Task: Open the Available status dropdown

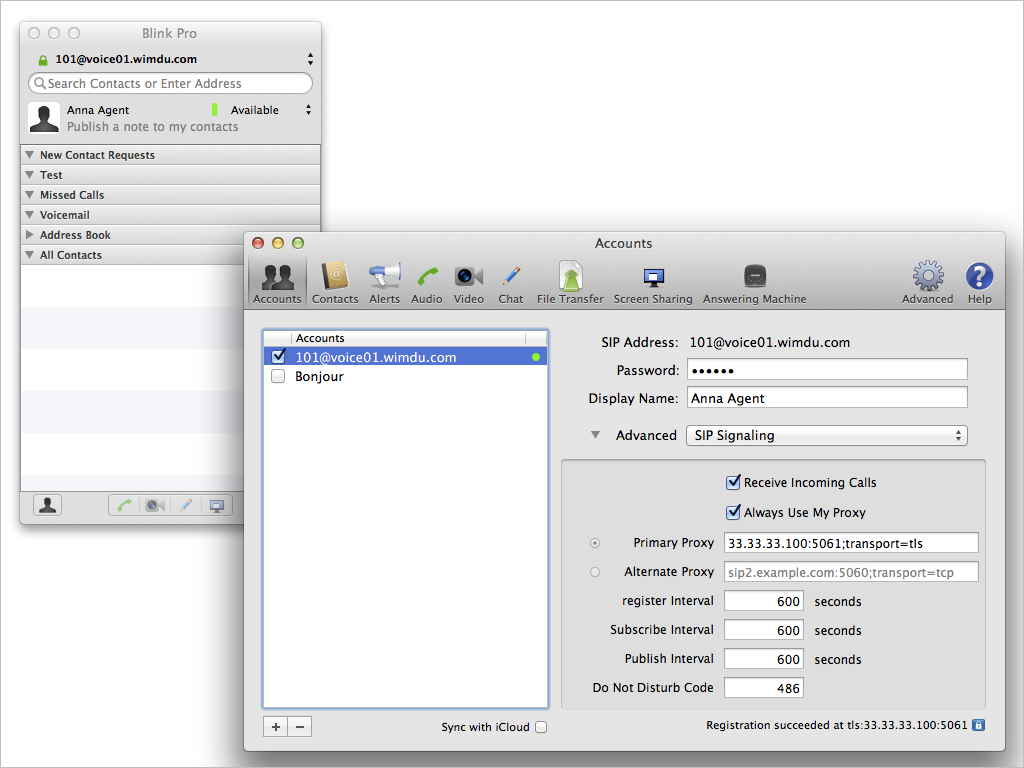Action: (308, 110)
